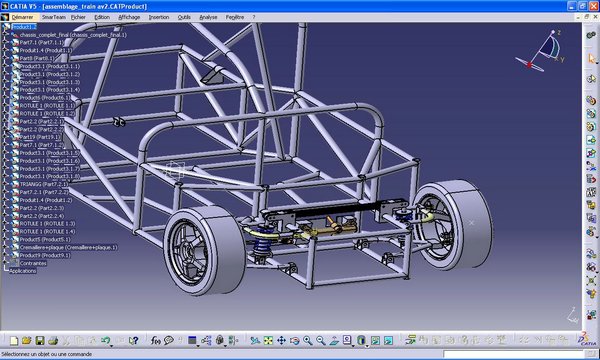Viewport: 600px width, 360px height.
Task: Open the Insertion menu
Action: (x=159, y=17)
